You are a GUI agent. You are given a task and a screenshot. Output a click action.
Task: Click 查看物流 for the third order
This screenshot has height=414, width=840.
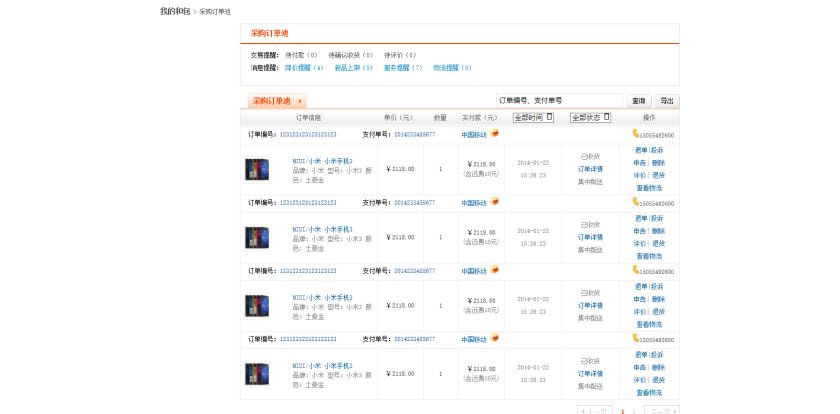pos(649,324)
